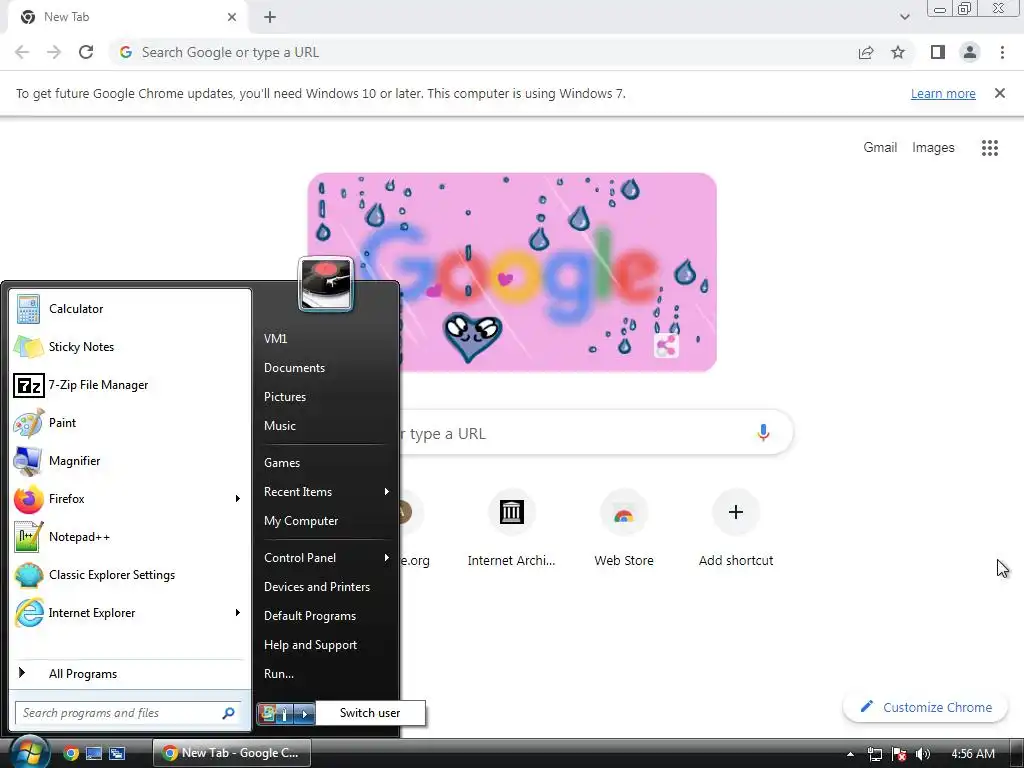Dismiss the Windows 7 update notice
Screen dimensions: 1024x768
click(x=999, y=93)
